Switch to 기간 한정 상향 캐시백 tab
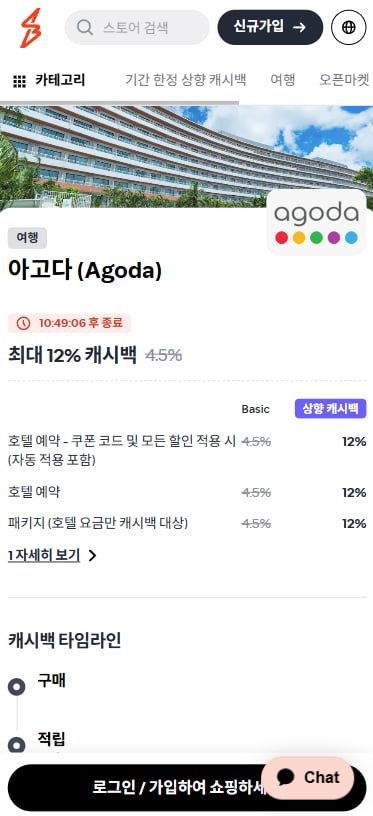 186,80
